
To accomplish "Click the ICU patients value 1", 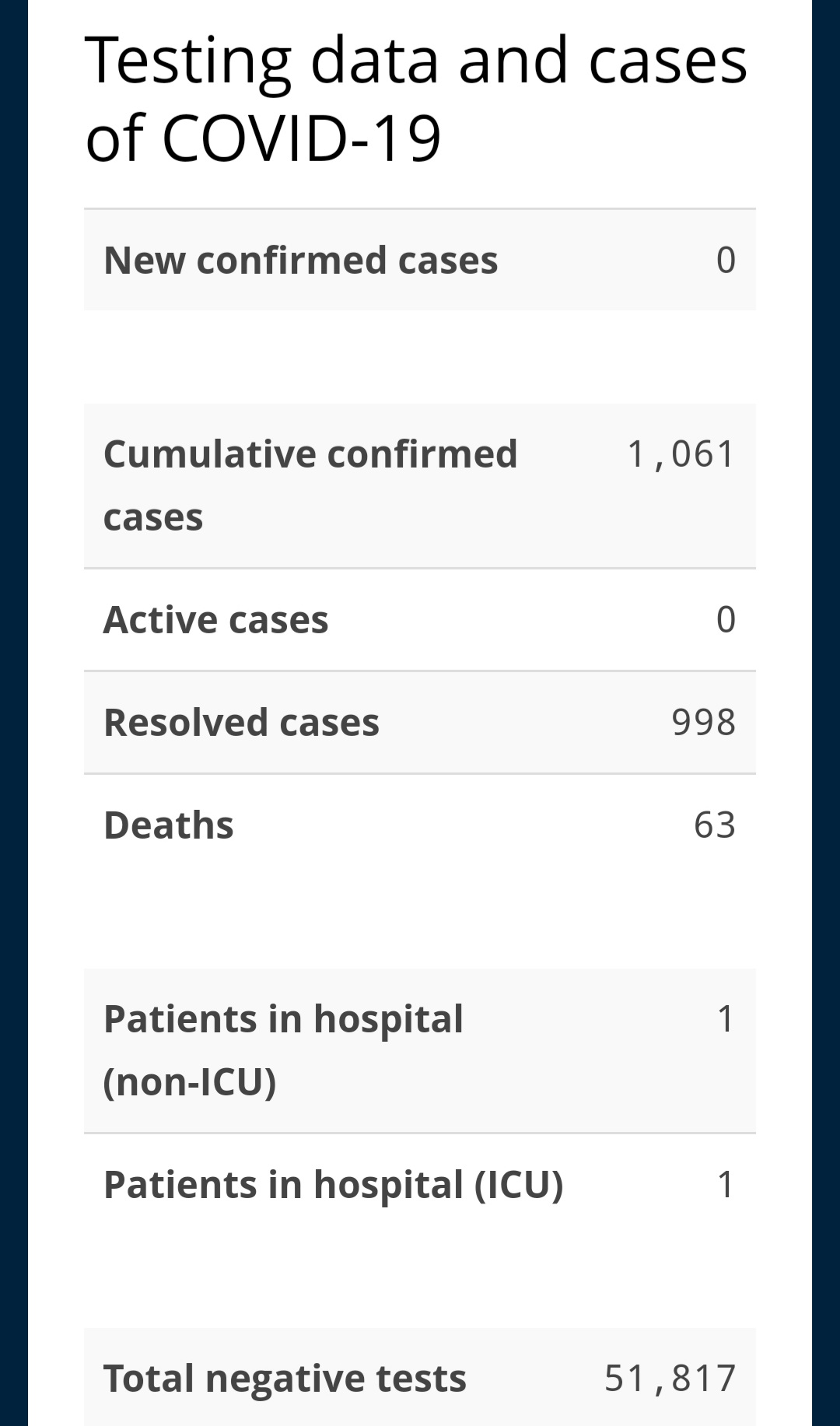I will coord(726,1185).
